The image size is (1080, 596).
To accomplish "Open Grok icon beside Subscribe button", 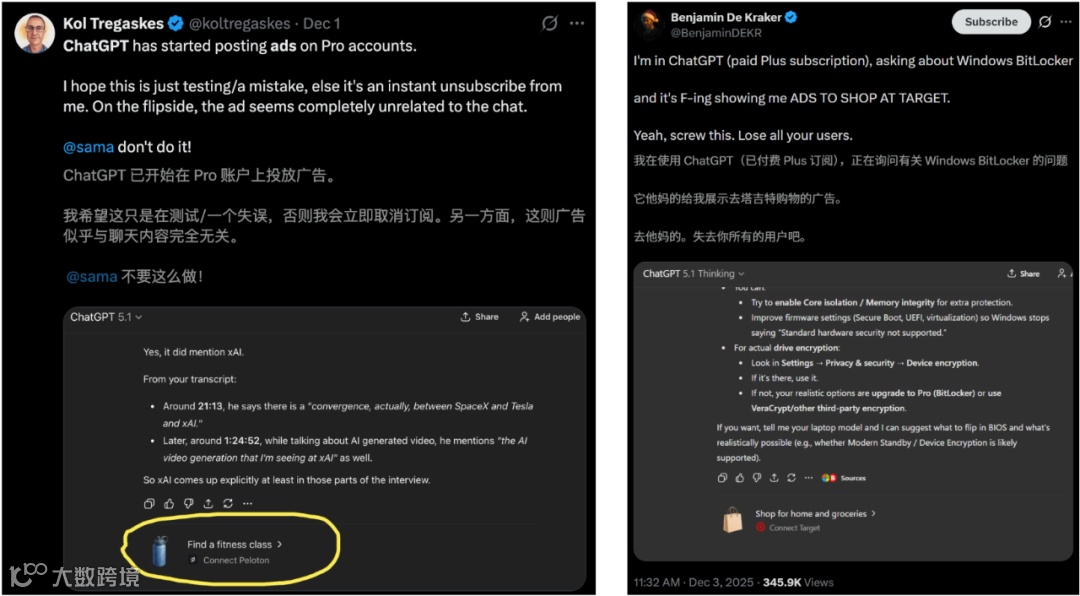I will pos(1045,22).
